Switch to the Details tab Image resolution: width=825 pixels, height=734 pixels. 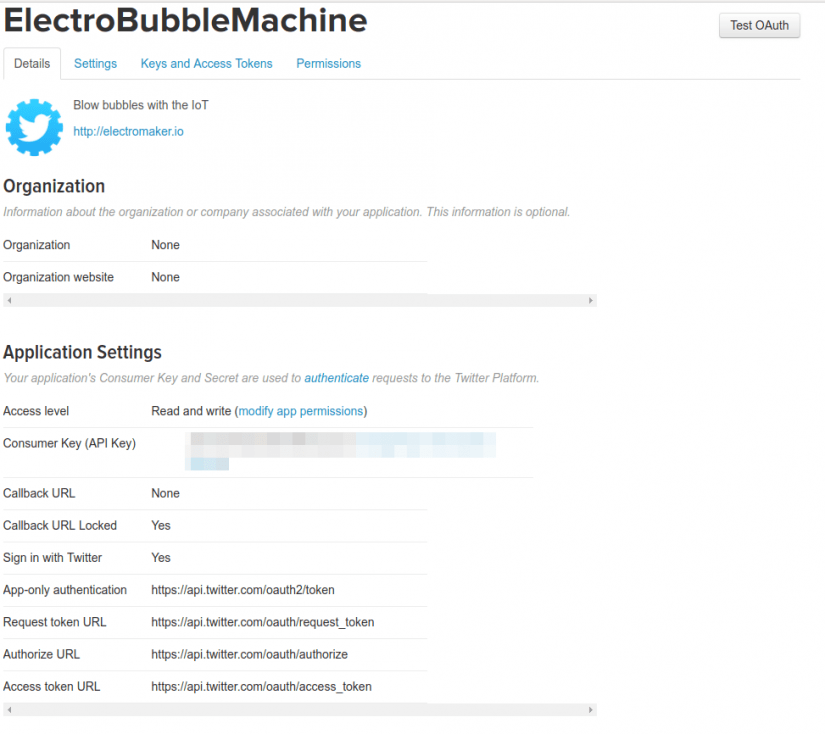point(32,64)
